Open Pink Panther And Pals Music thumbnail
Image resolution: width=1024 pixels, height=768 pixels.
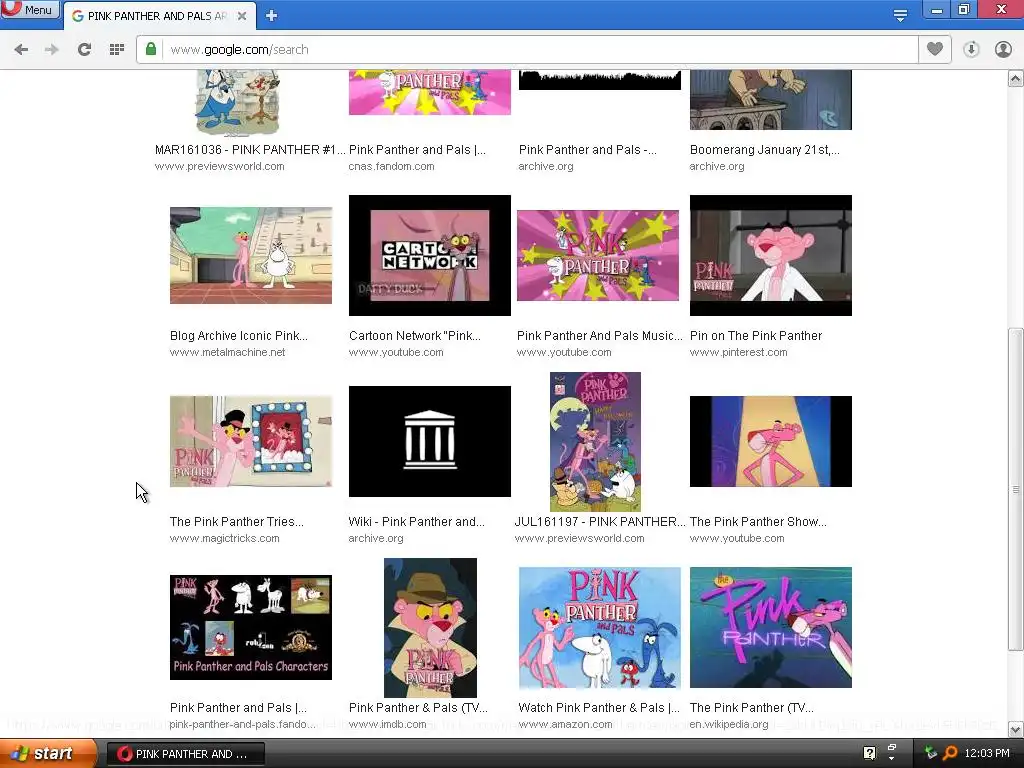click(598, 255)
